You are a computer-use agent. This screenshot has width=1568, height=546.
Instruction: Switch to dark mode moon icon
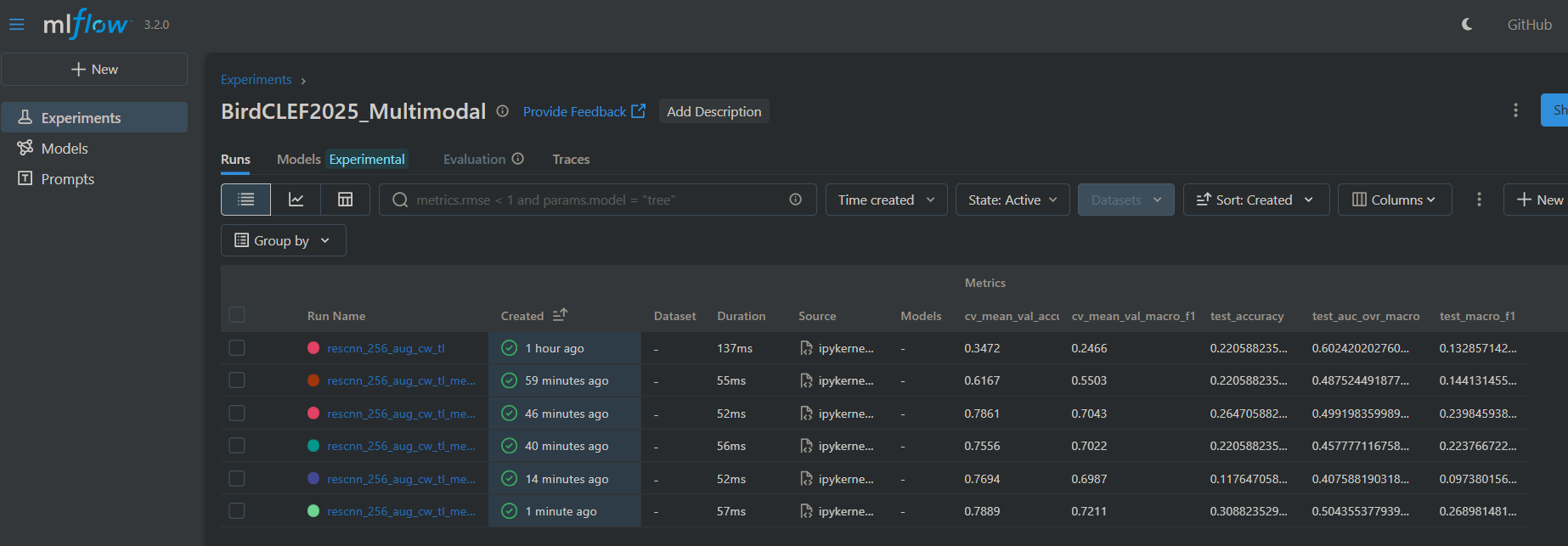pos(1467,25)
